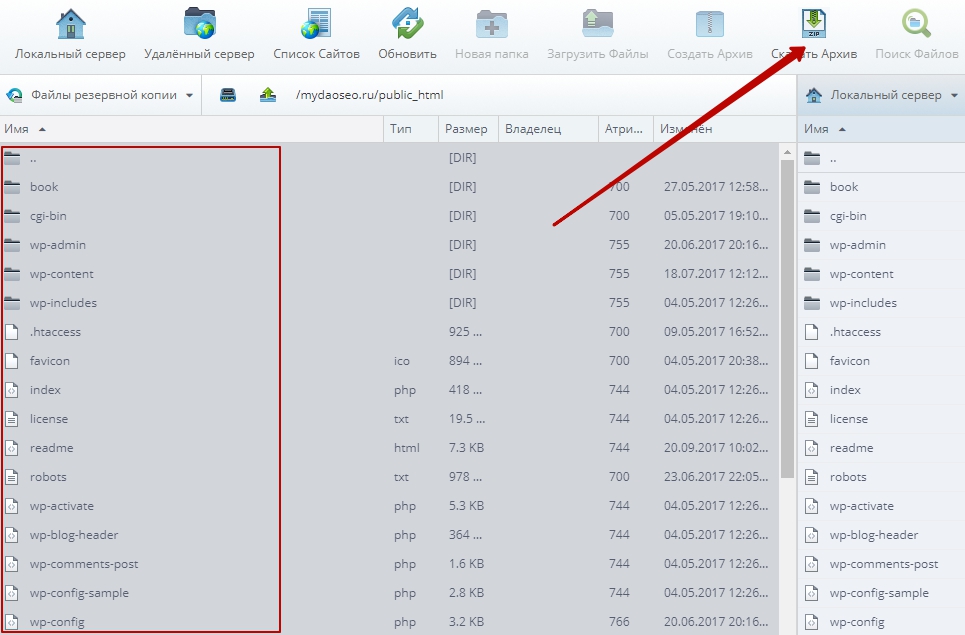Click the favicon file icon in the left panel
Image resolution: width=965 pixels, height=635 pixels.
12,361
